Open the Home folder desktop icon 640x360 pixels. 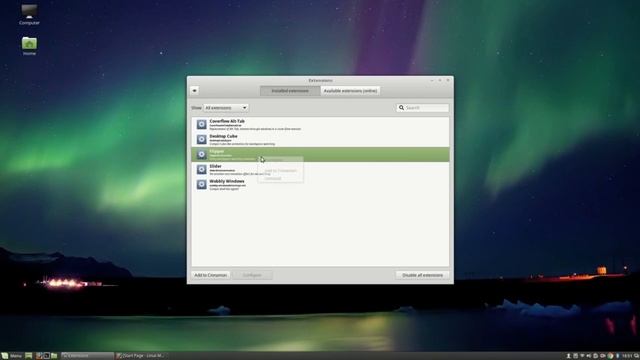click(29, 46)
